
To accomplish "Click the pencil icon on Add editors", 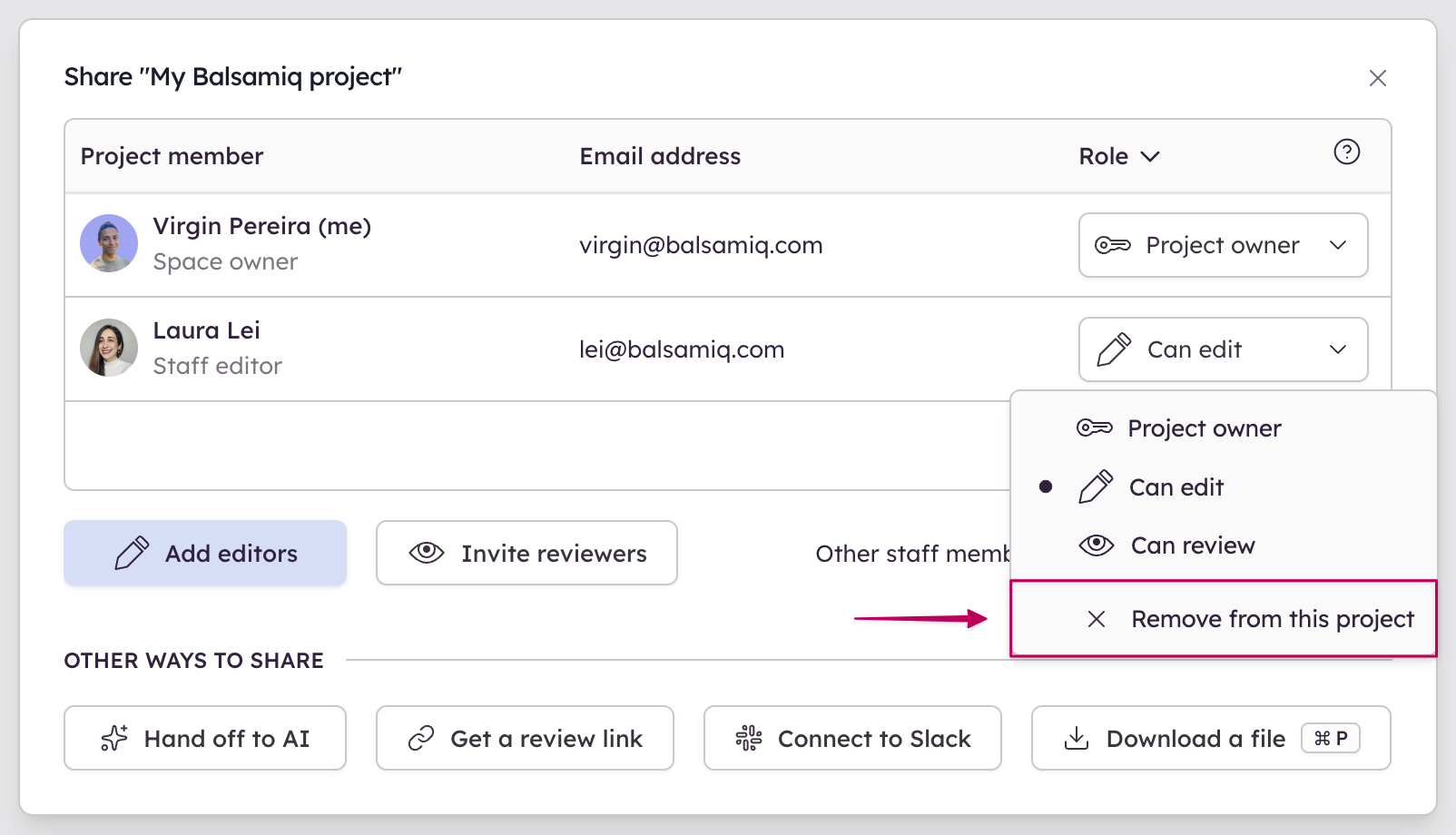I will pyautogui.click(x=132, y=553).
